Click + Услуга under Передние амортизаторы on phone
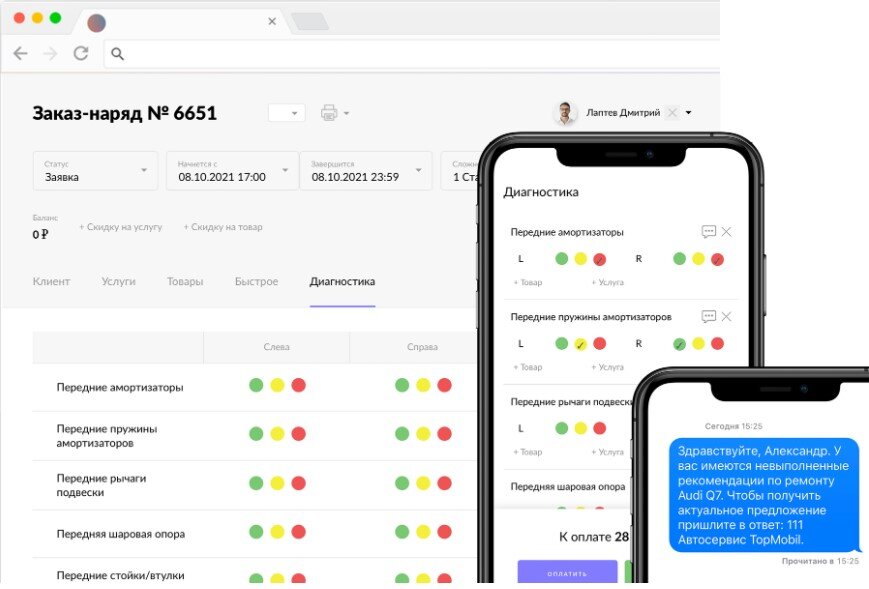The image size is (869, 589). (x=607, y=283)
